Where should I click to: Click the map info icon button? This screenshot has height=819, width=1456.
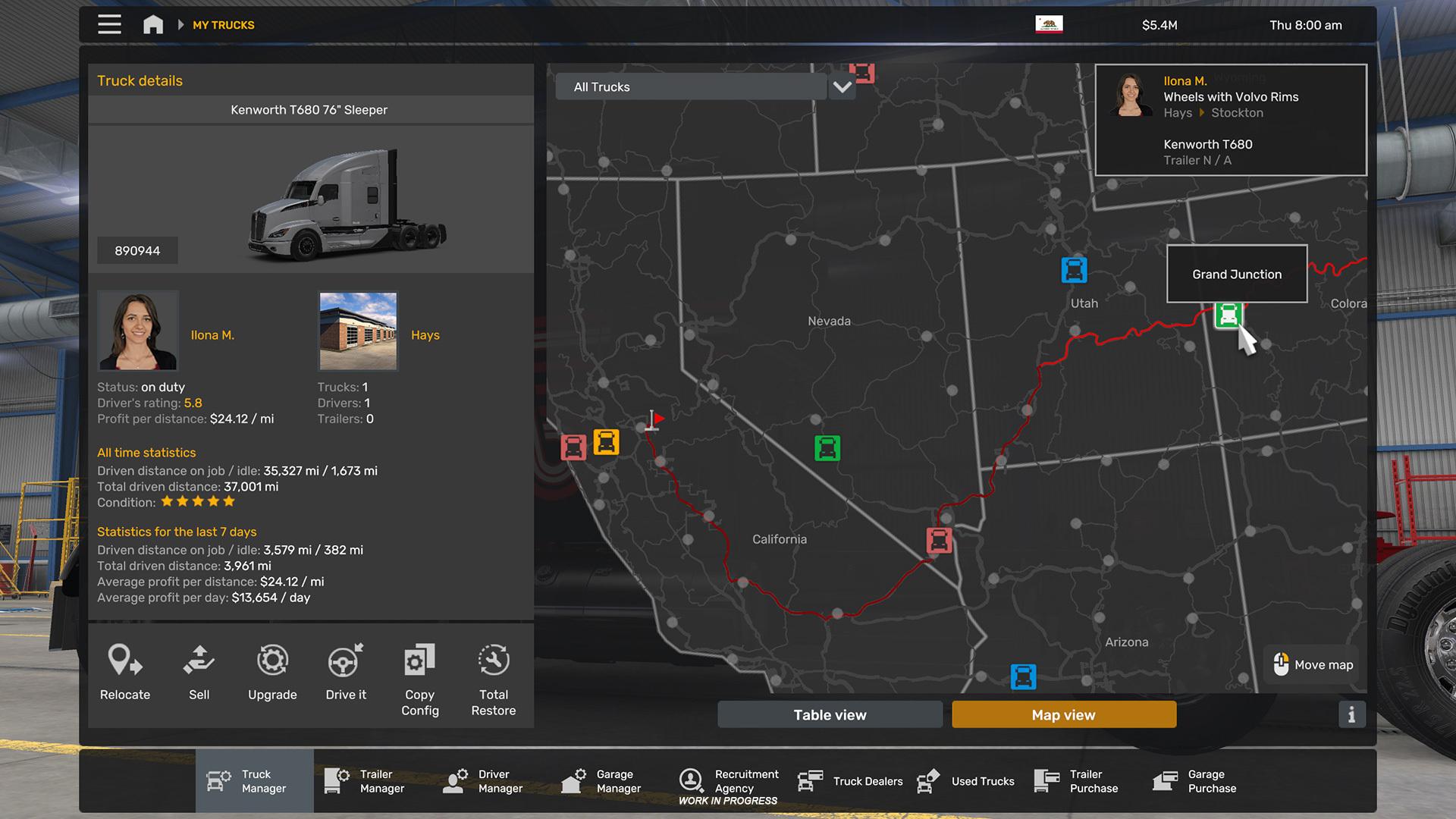(x=1351, y=714)
